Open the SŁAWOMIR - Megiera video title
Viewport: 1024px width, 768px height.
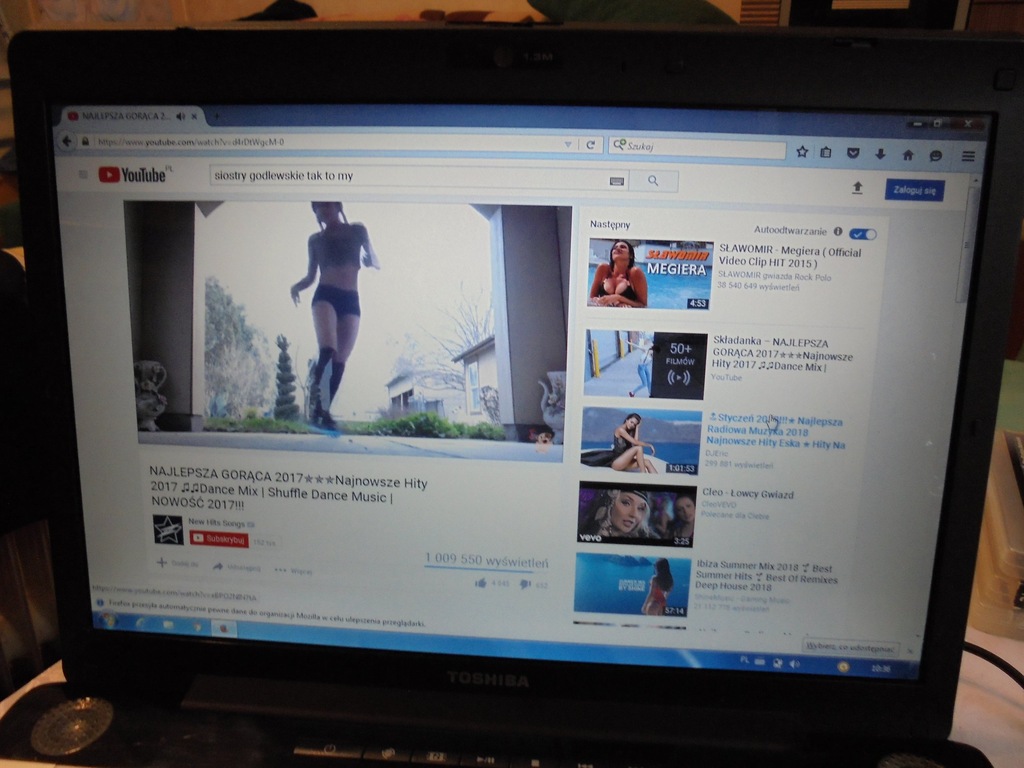(790, 256)
